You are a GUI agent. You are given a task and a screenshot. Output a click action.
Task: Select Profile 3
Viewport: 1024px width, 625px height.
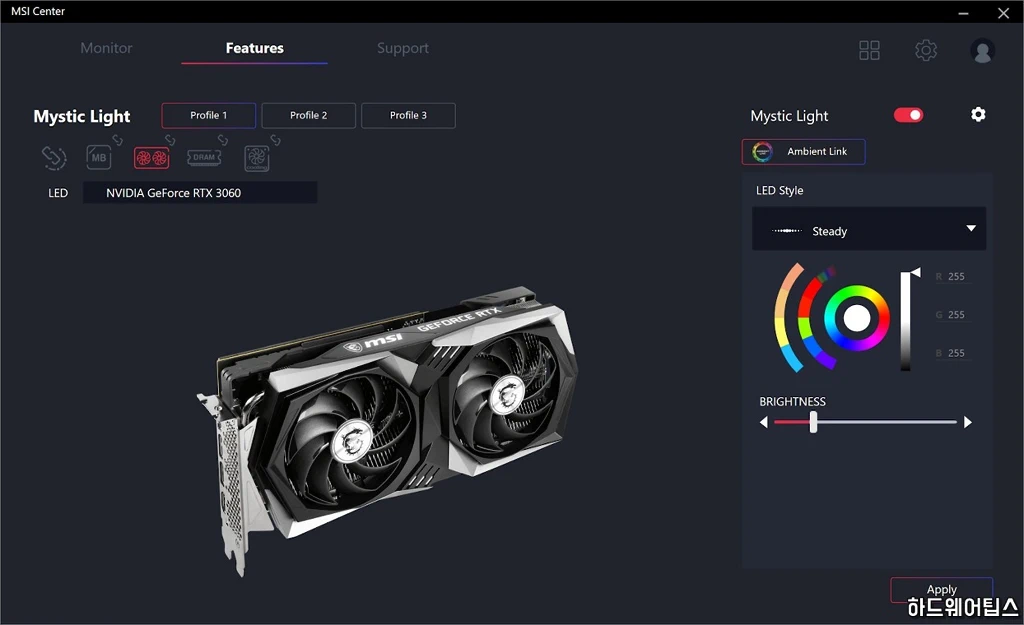(408, 116)
